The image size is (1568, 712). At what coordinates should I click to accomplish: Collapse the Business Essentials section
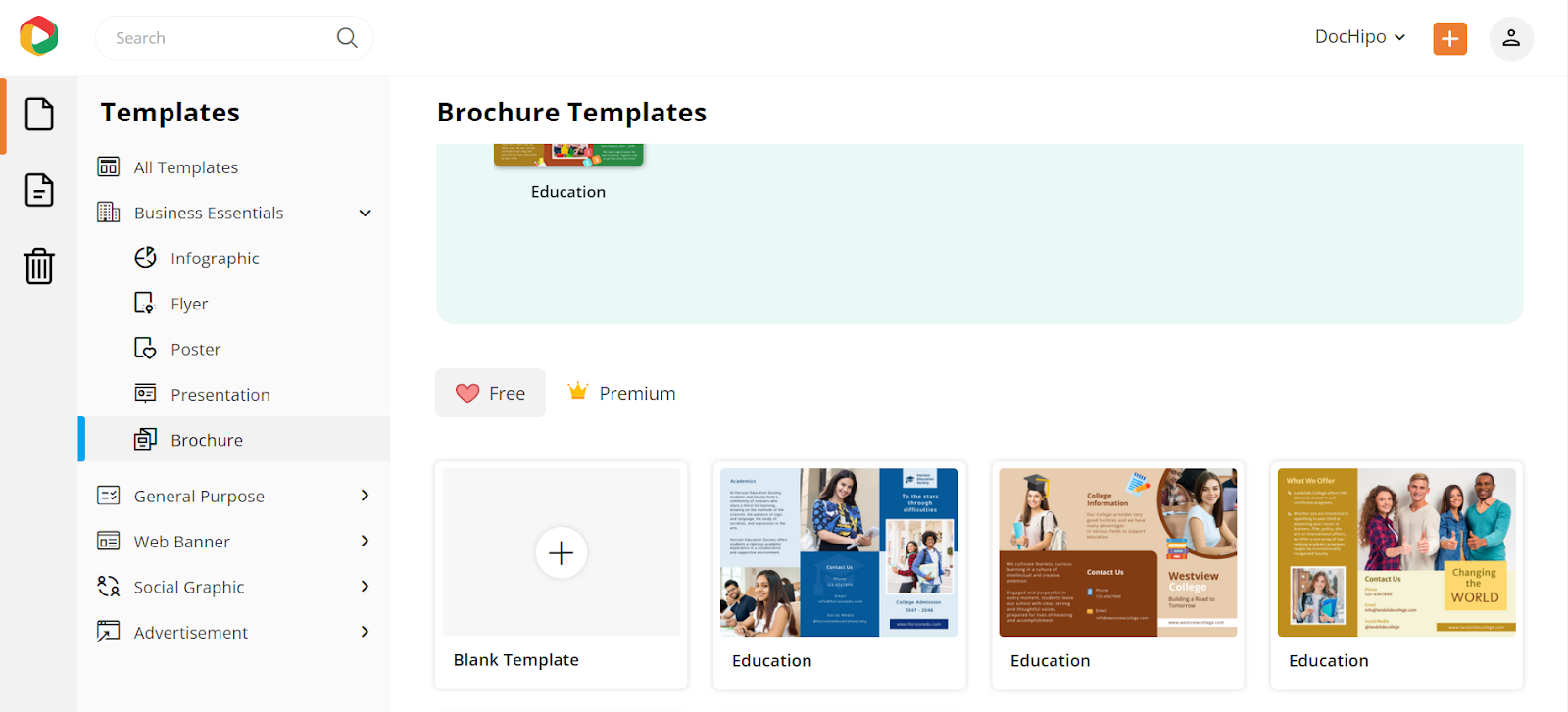point(366,213)
